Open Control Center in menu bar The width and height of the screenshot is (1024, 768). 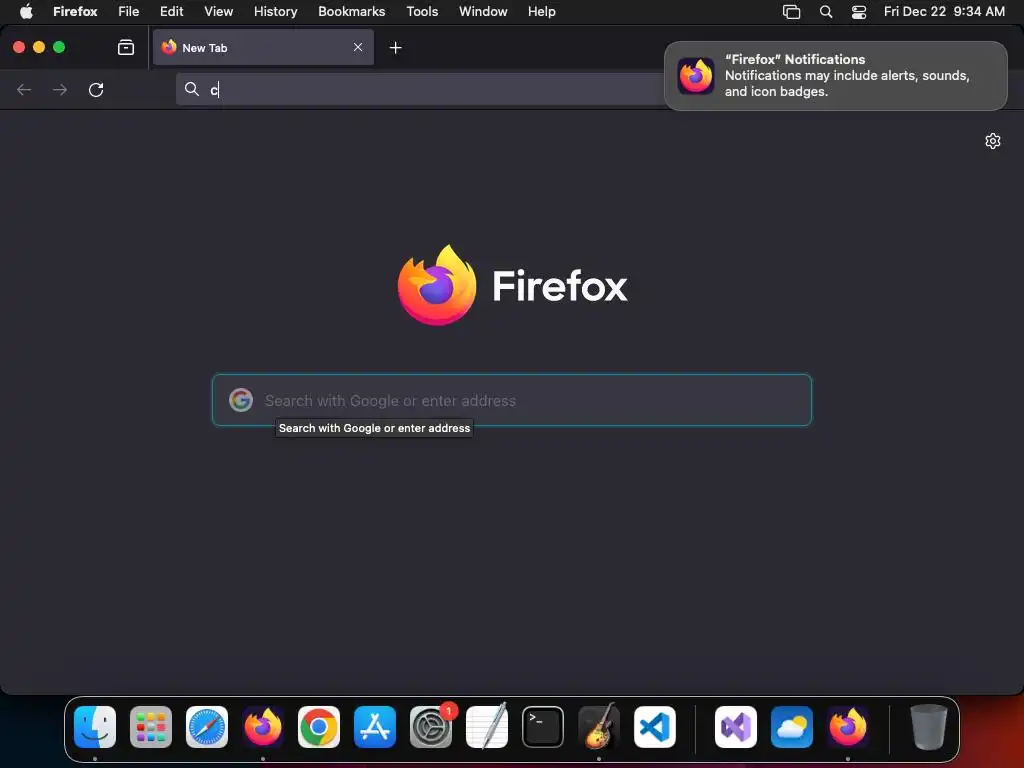(859, 11)
